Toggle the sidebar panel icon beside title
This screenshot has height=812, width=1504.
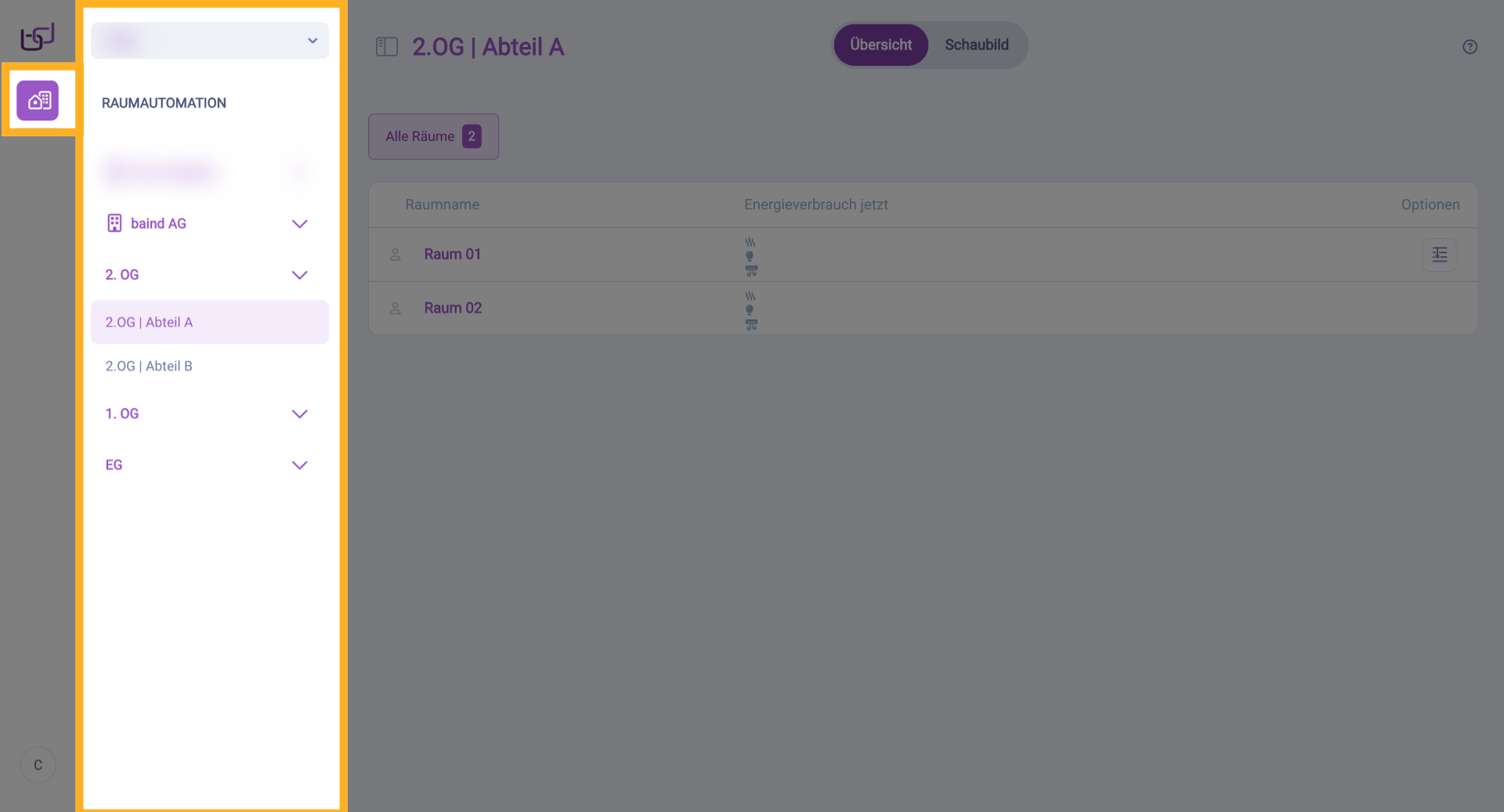tap(387, 47)
